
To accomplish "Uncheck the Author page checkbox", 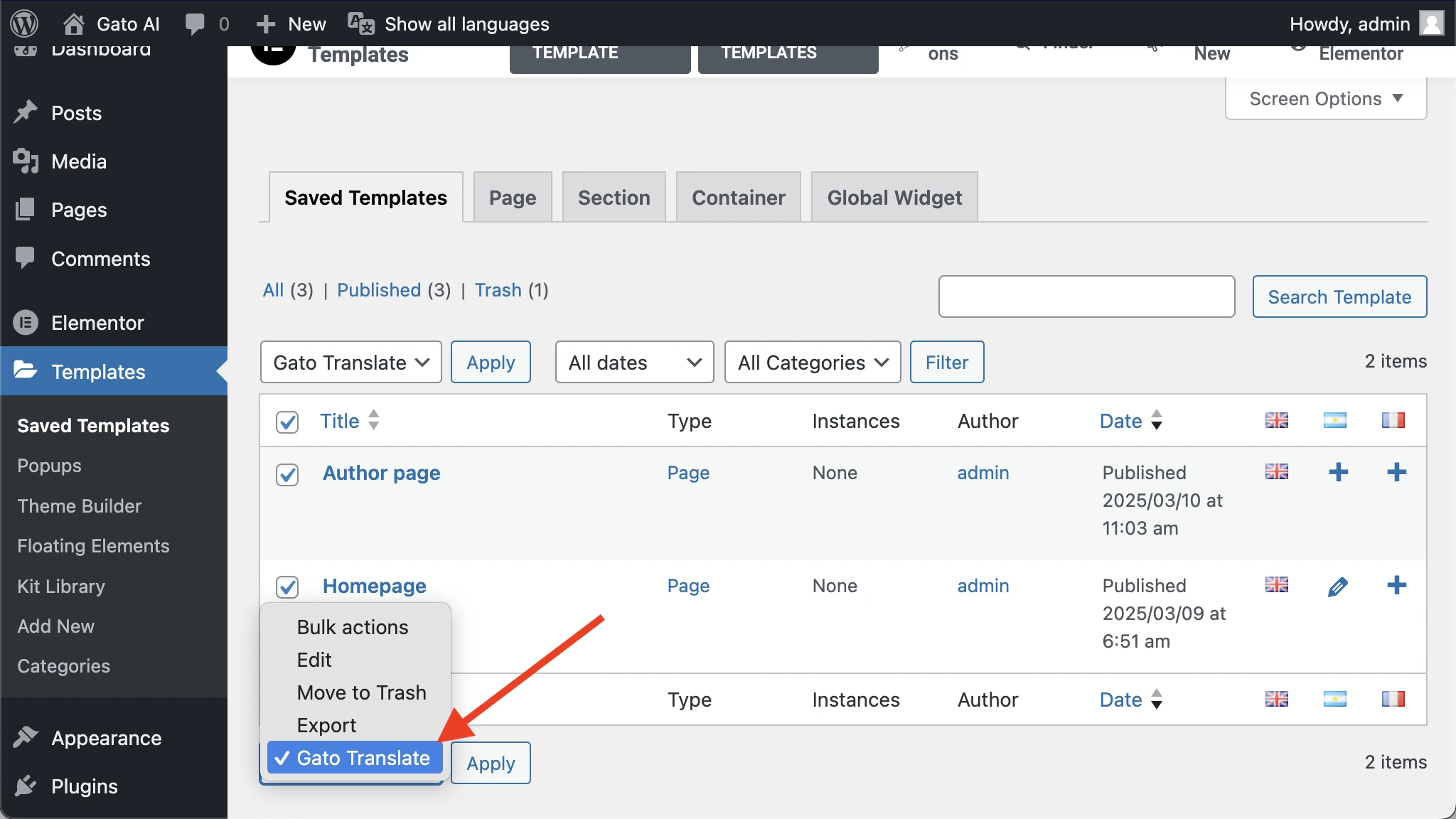I will [x=287, y=474].
